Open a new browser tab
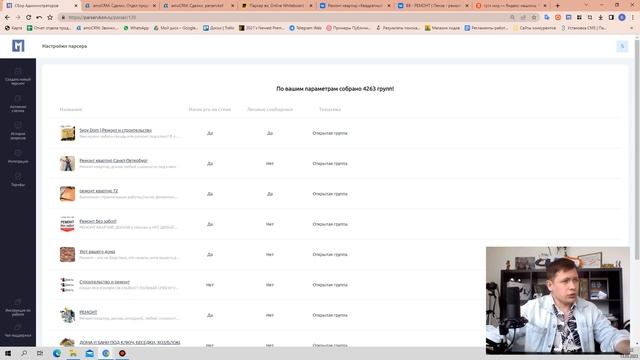 [x=557, y=6]
